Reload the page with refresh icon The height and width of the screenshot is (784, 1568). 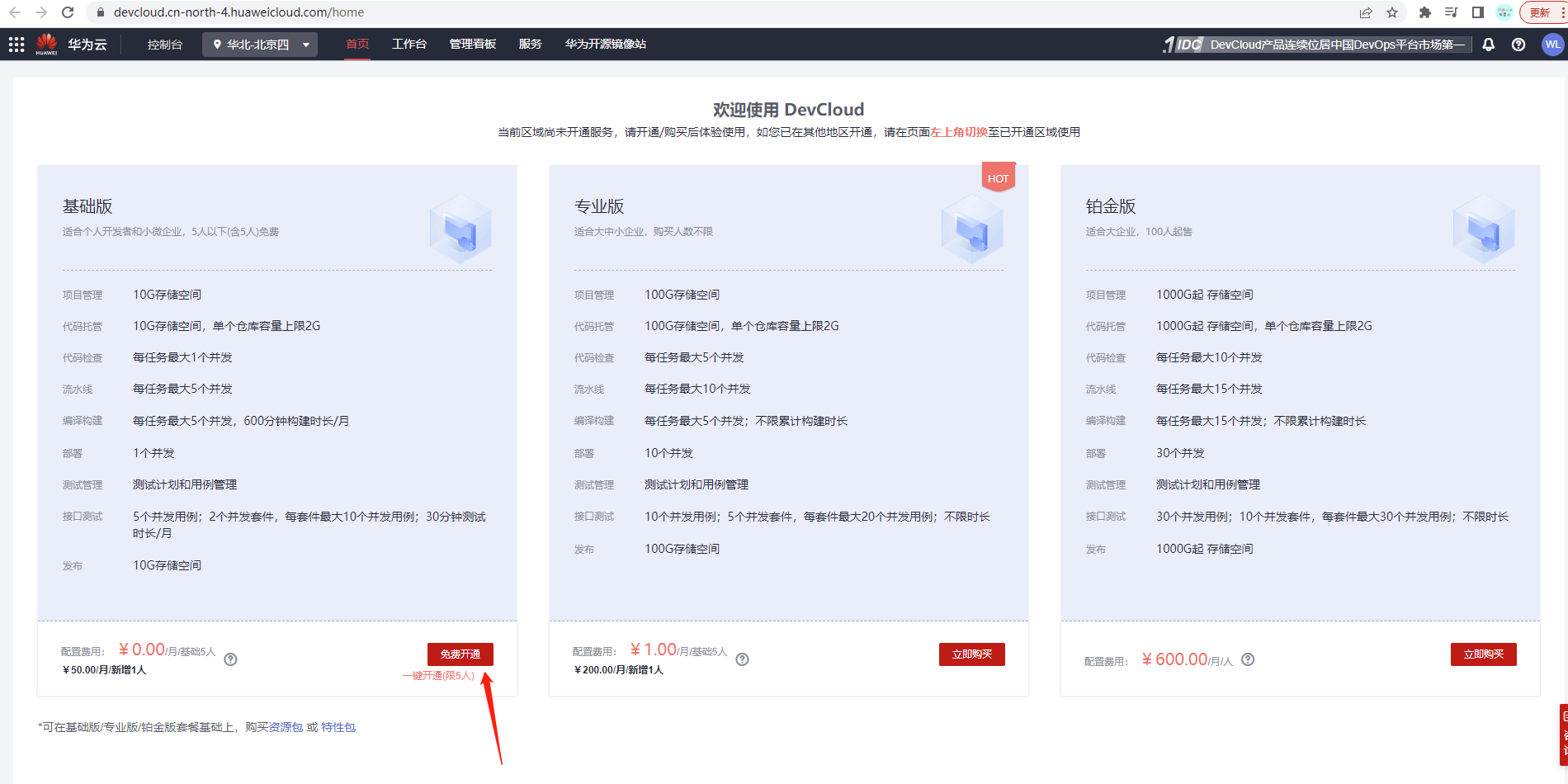coord(68,12)
